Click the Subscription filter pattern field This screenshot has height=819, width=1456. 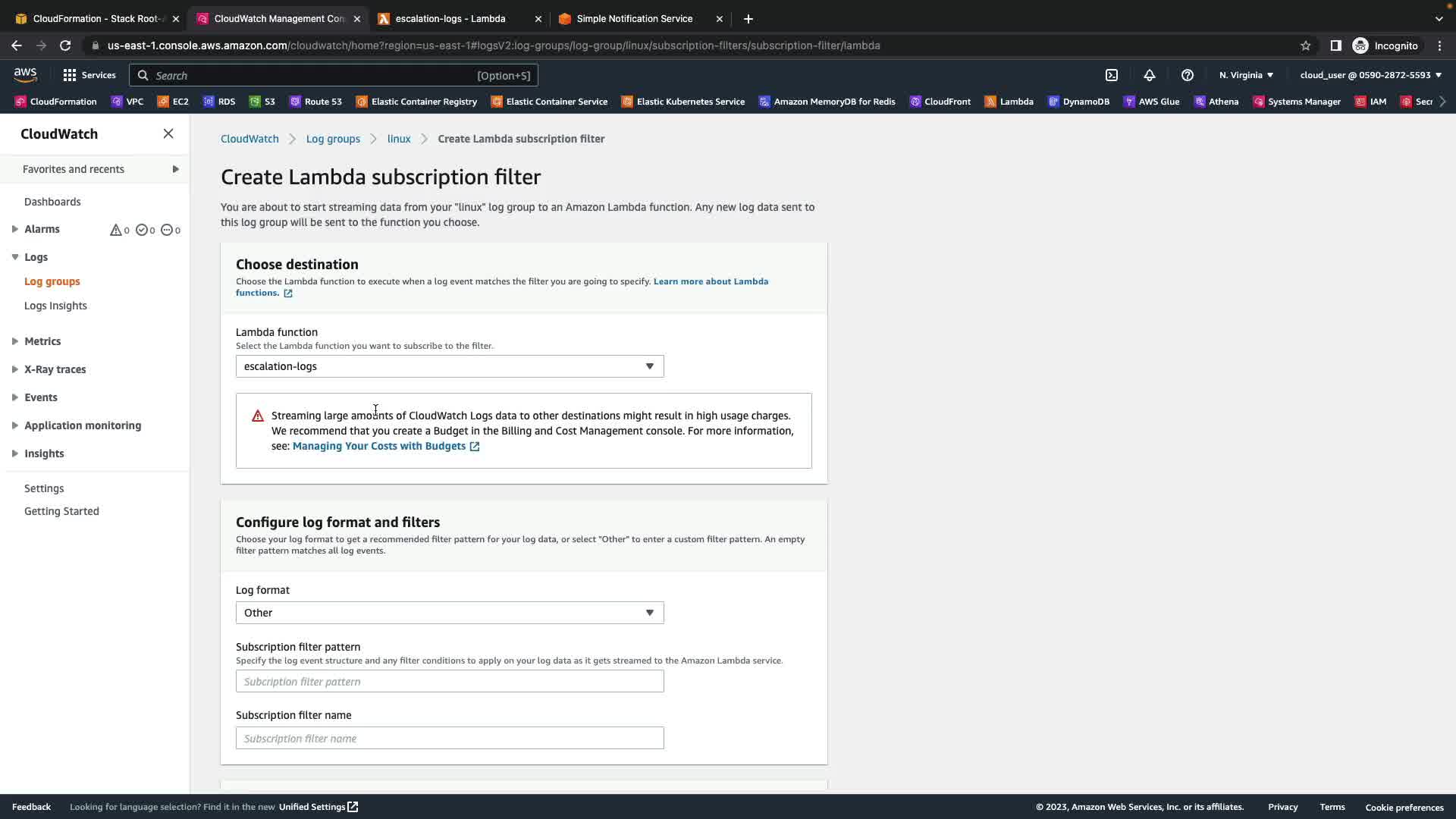point(450,681)
